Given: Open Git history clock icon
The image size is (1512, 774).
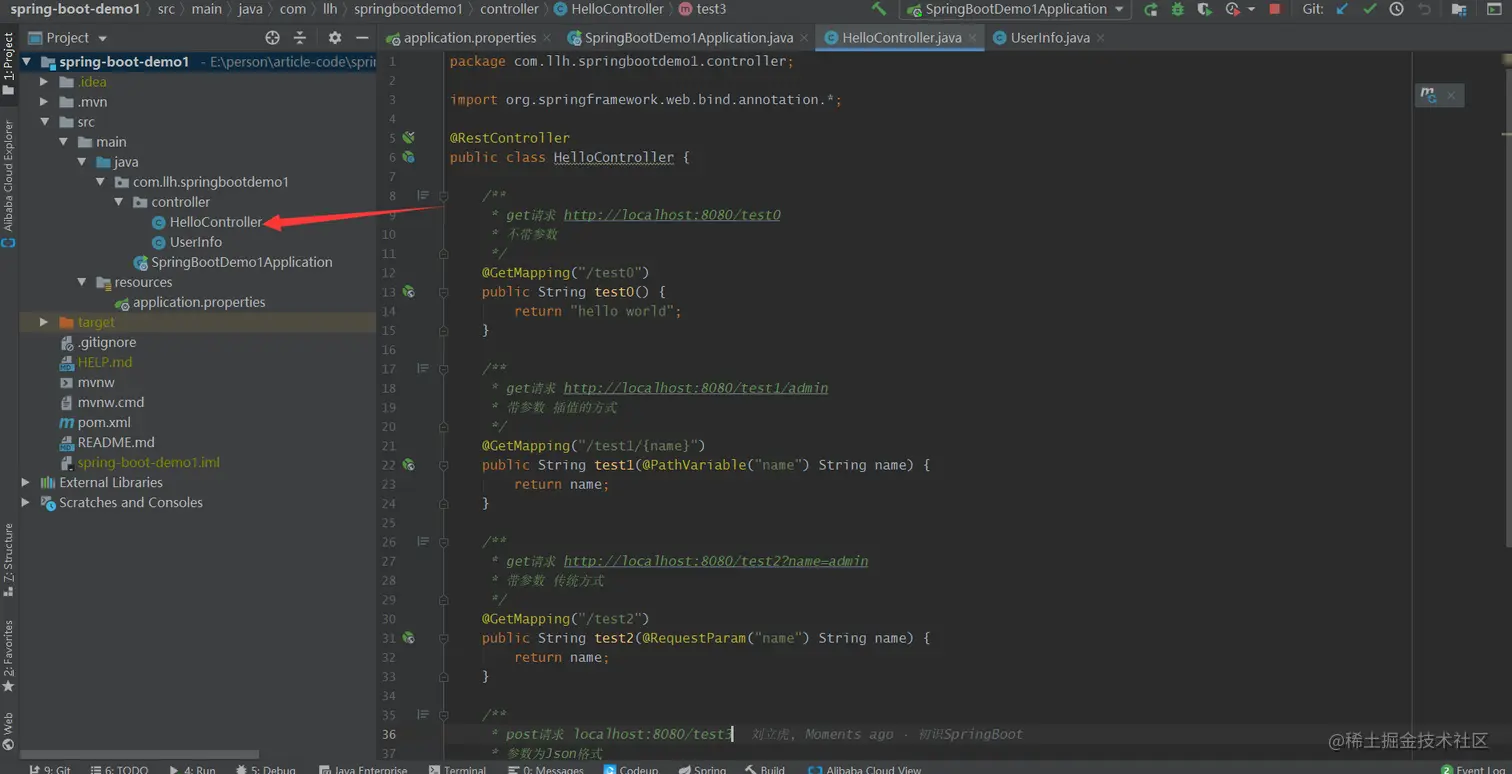Looking at the screenshot, I should (x=1396, y=9).
